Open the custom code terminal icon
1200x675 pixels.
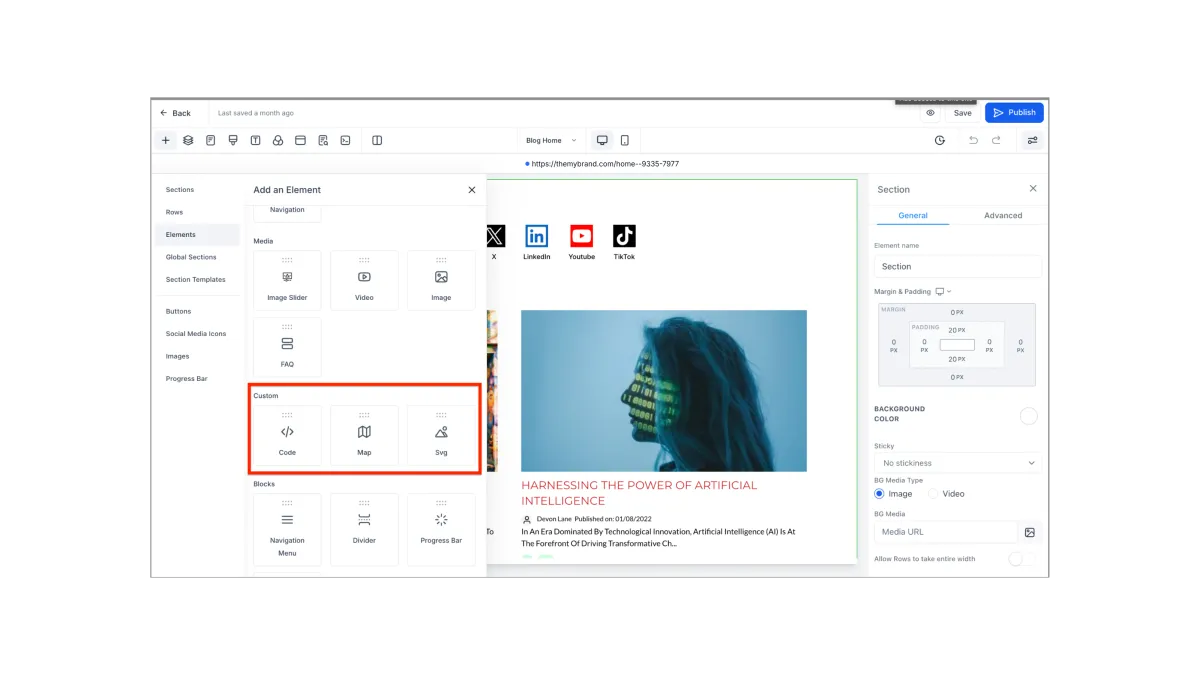(x=345, y=141)
